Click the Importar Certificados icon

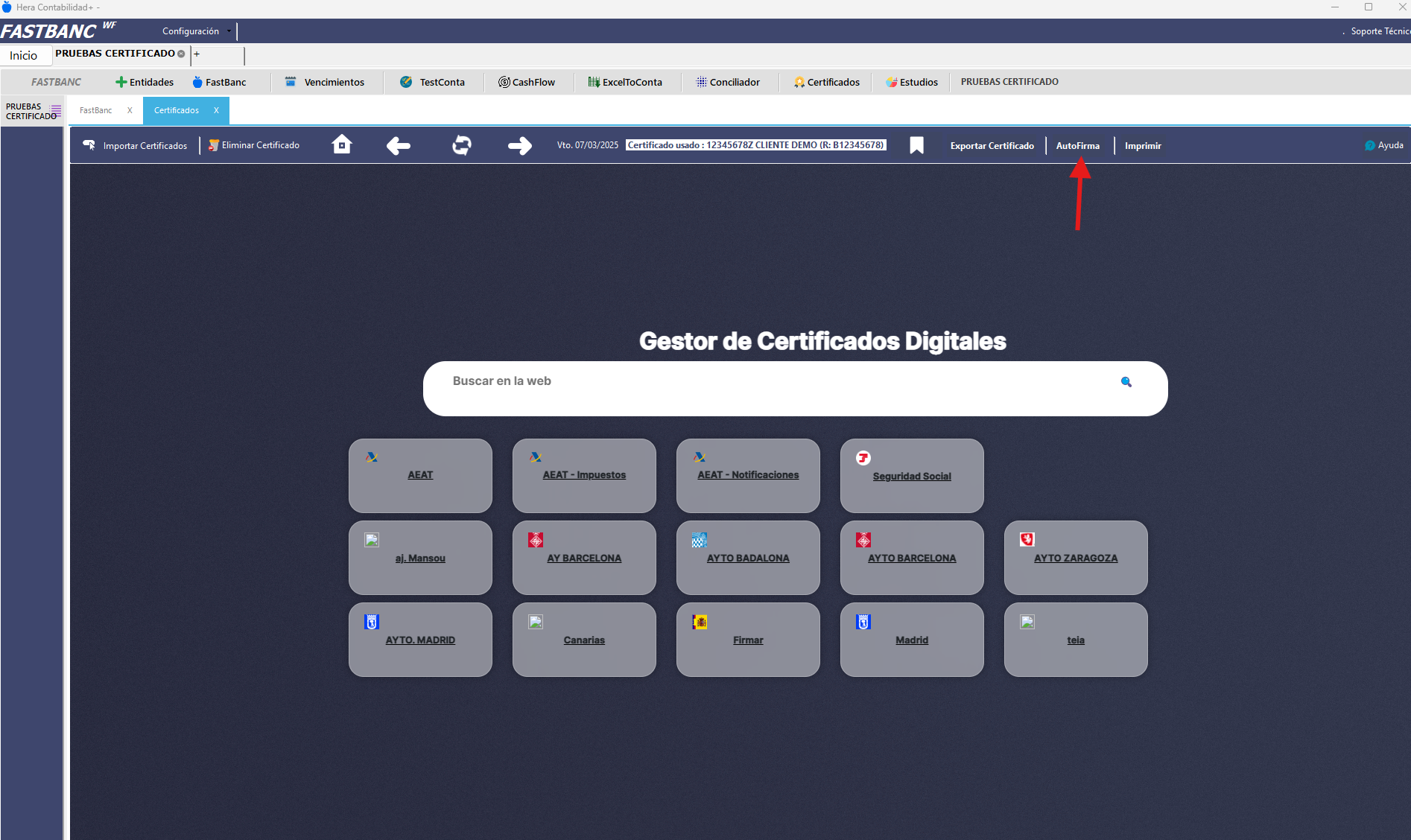click(89, 144)
